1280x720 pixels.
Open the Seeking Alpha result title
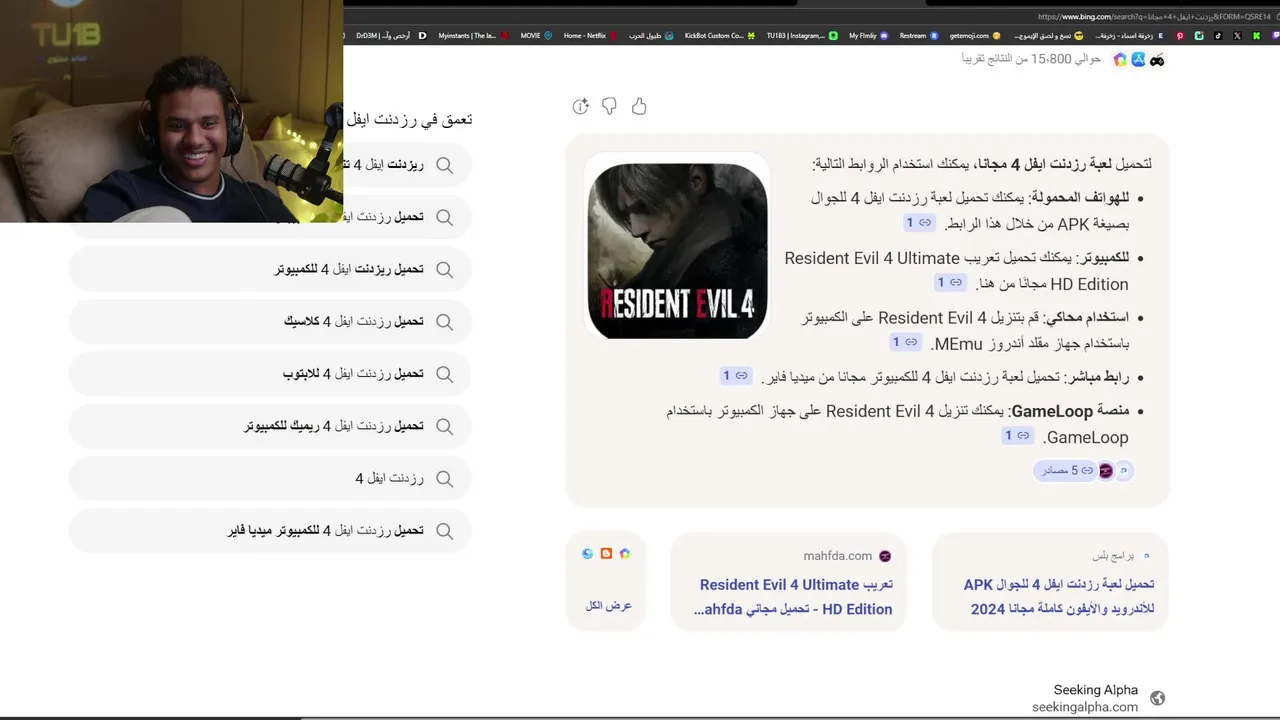pyautogui.click(x=1095, y=690)
